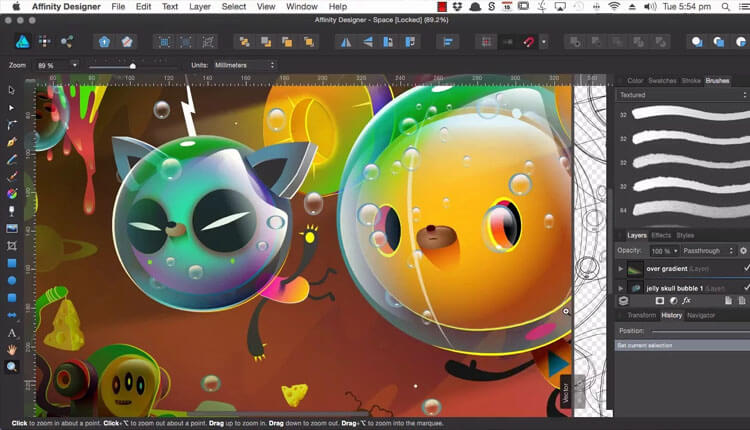Select the 64 size textured brush

pos(691,209)
